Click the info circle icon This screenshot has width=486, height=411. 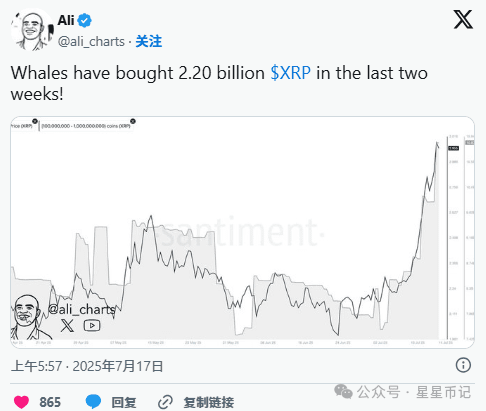coord(463,365)
